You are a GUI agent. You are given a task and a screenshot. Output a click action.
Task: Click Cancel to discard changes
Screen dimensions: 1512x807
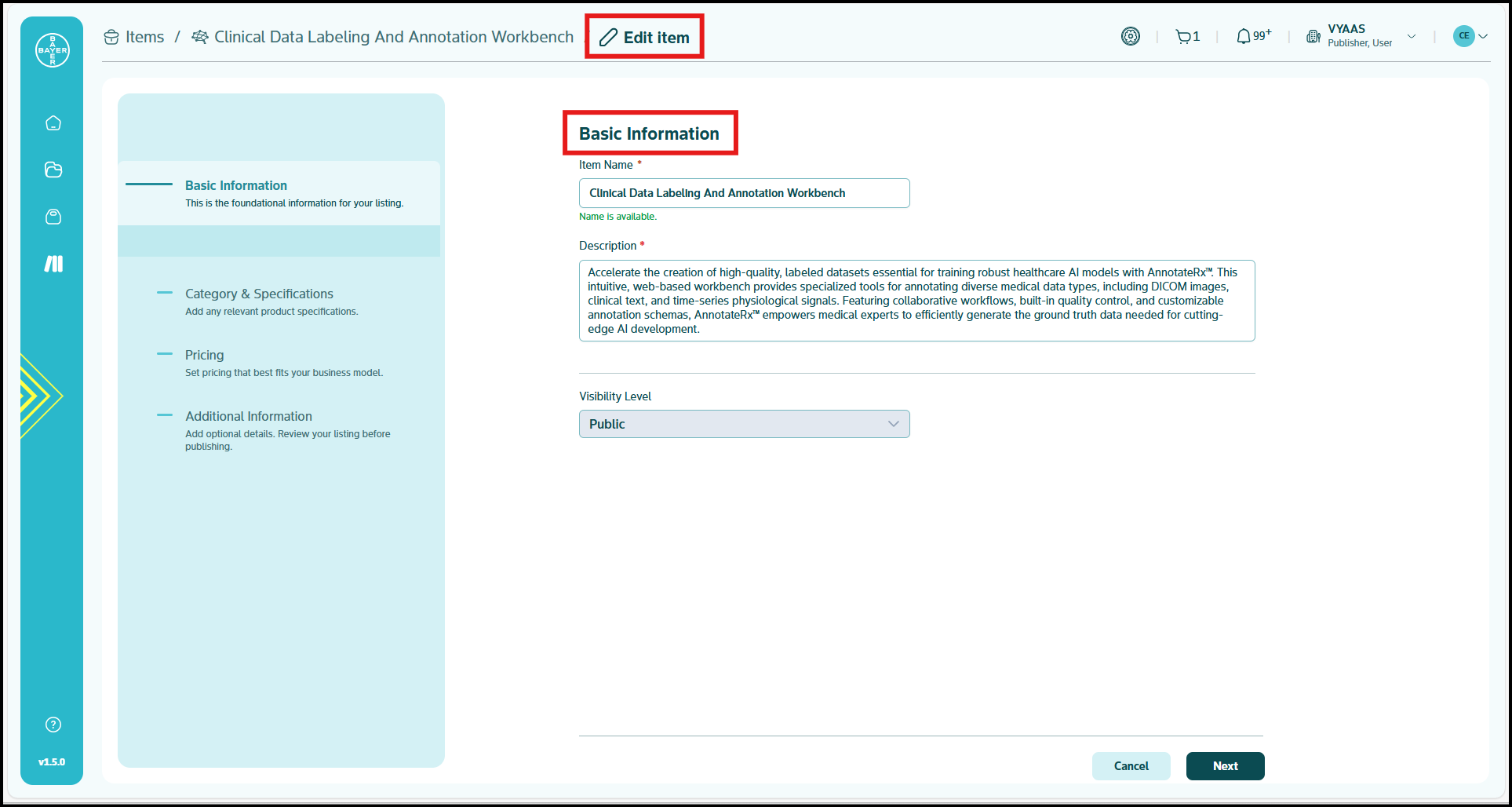click(1131, 765)
